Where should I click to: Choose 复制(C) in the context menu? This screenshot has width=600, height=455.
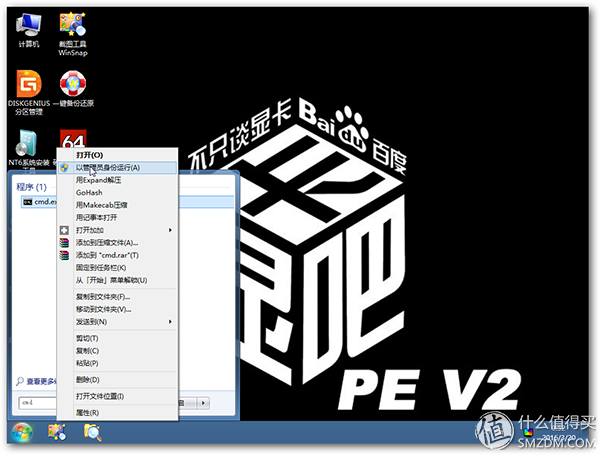pyautogui.click(x=117, y=351)
